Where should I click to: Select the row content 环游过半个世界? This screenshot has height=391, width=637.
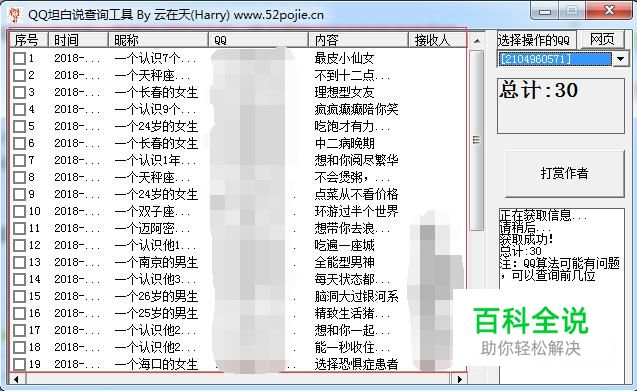click(x=356, y=211)
